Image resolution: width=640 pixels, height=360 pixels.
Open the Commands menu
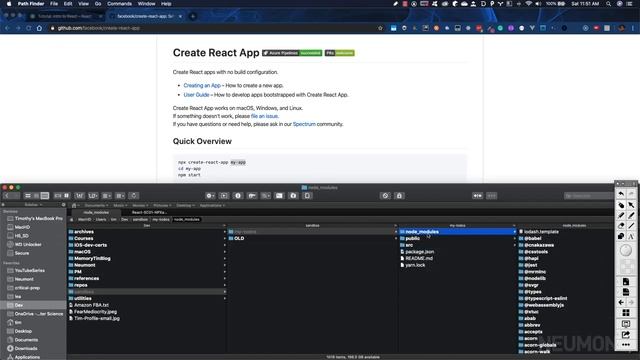pyautogui.click(x=119, y=4)
